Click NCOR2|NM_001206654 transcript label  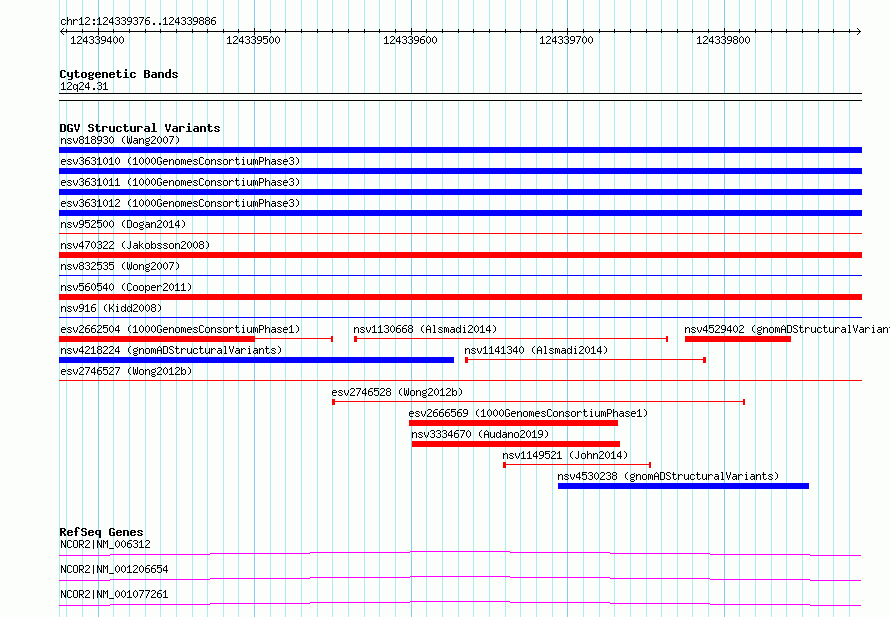point(114,569)
